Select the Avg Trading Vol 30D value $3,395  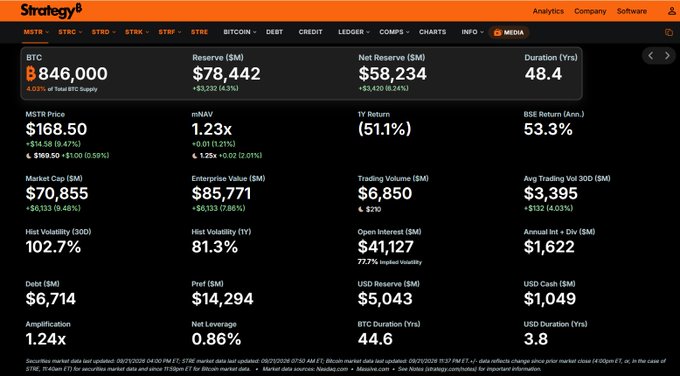[x=551, y=193]
